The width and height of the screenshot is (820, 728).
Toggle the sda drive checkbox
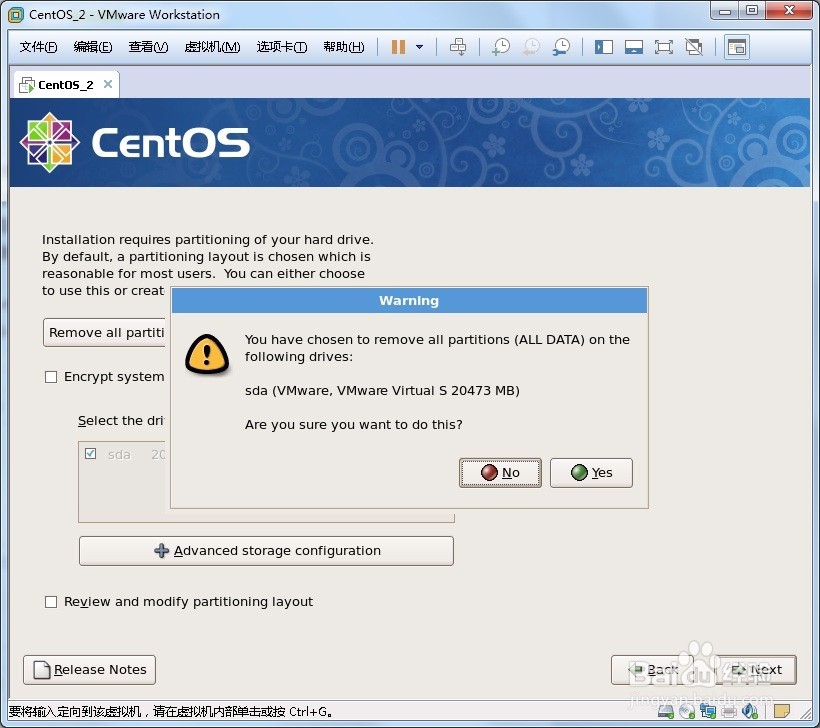[x=90, y=453]
